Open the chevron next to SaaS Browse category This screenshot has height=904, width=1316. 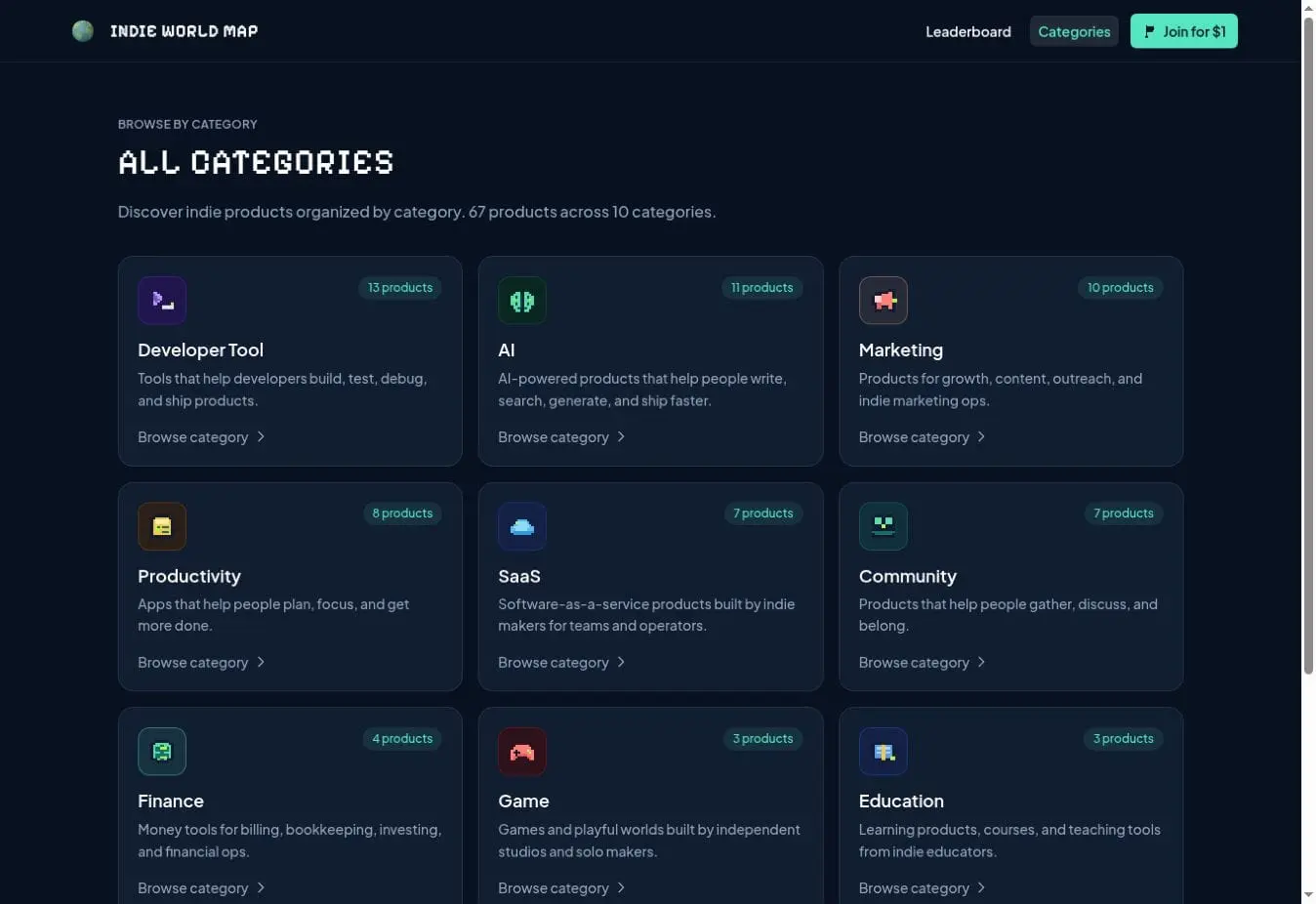point(621,663)
